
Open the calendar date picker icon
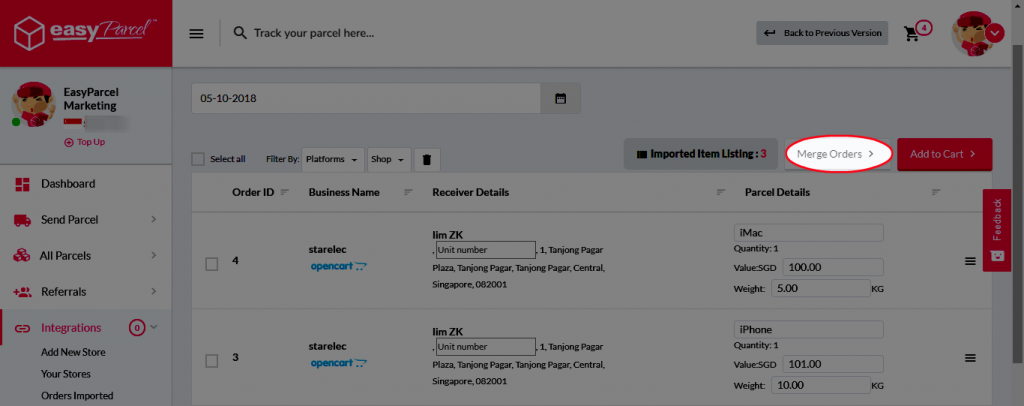[560, 99]
